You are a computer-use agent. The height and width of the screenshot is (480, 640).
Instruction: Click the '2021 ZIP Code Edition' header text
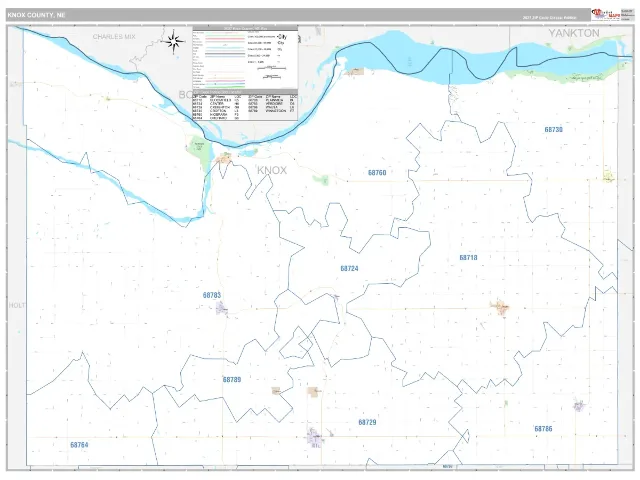549,18
